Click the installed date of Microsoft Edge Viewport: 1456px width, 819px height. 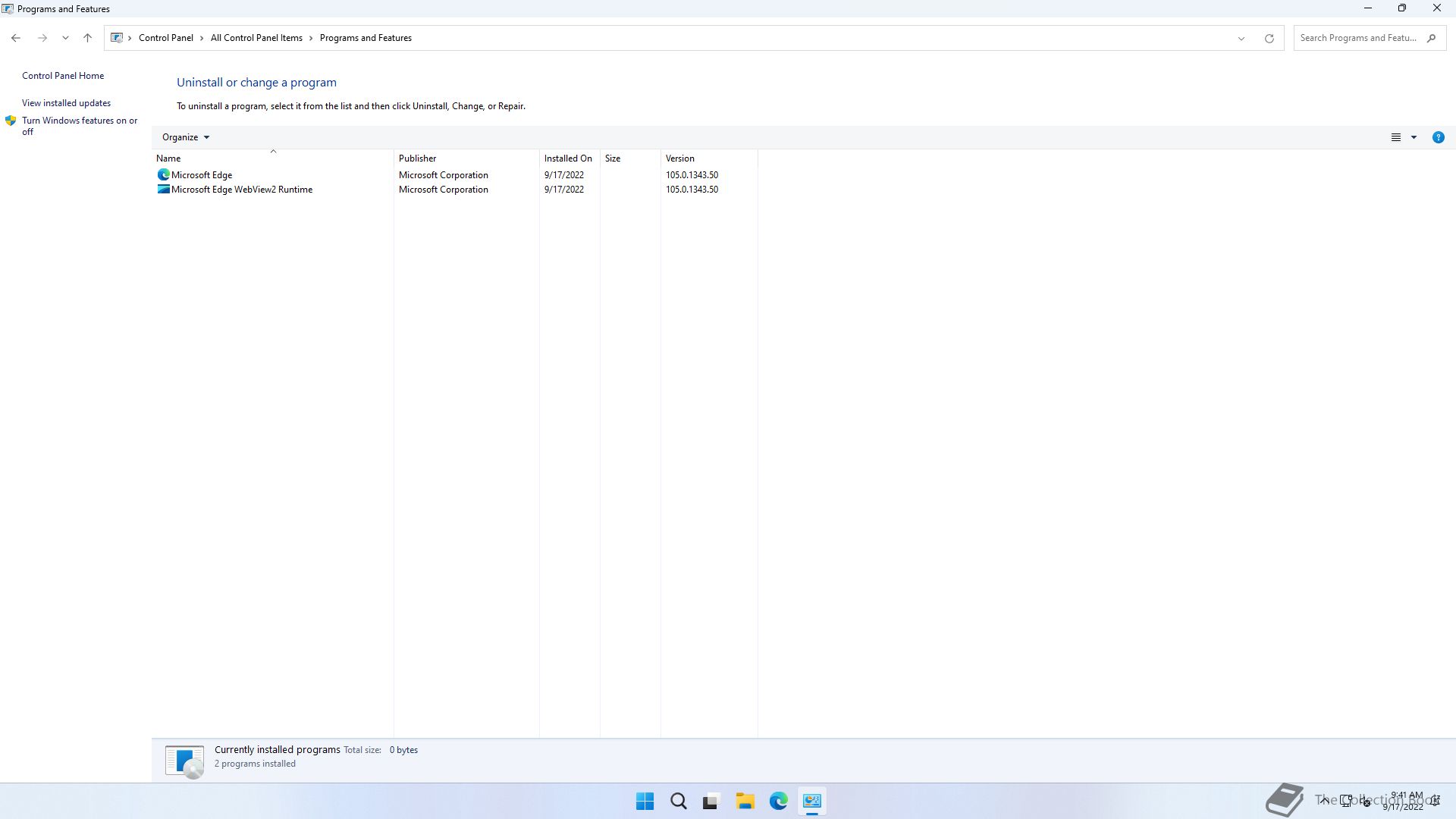[x=564, y=175]
